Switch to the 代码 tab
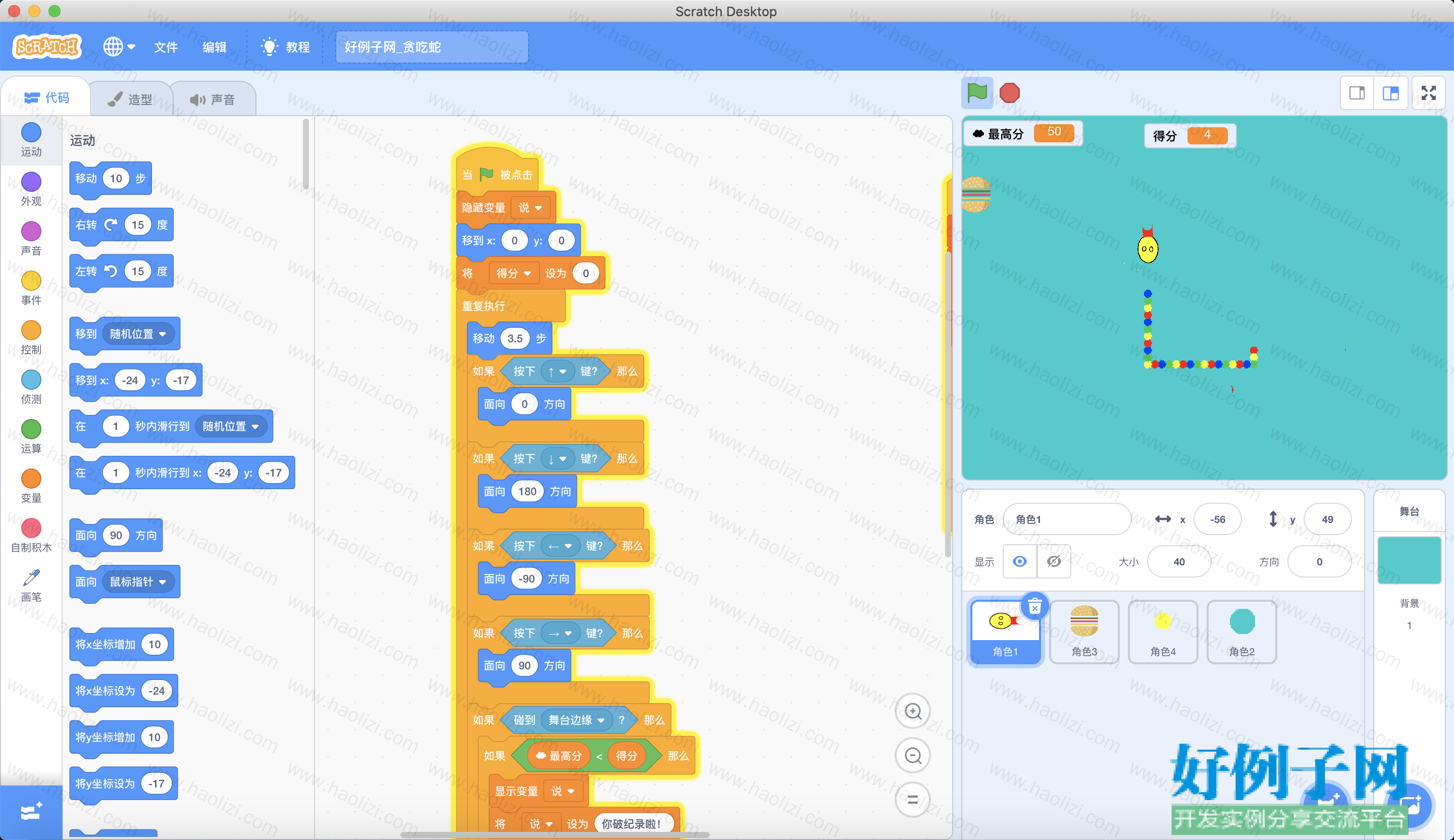The height and width of the screenshot is (840, 1454). [x=46, y=98]
